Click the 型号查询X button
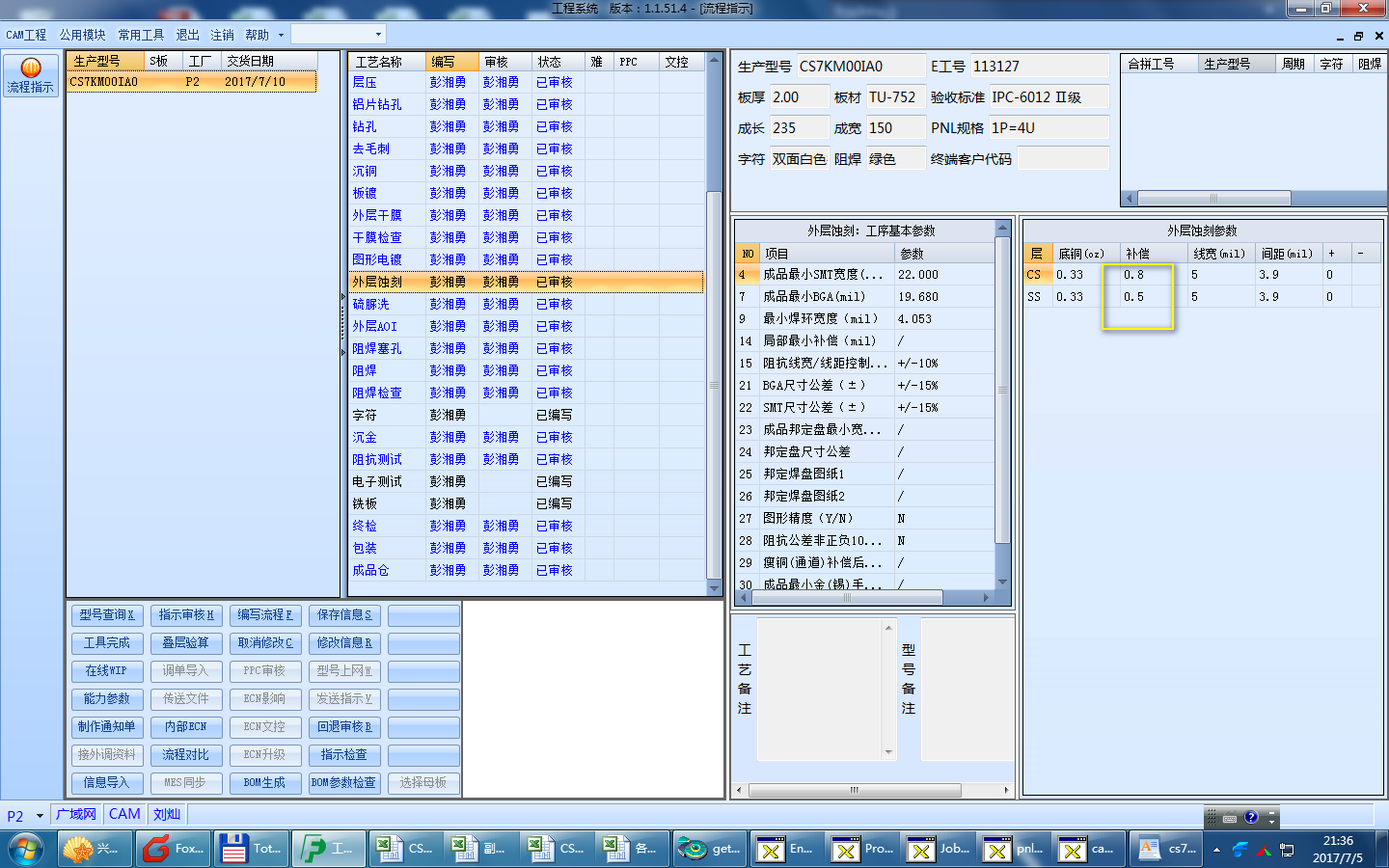The width and height of the screenshot is (1389, 868). click(x=107, y=615)
